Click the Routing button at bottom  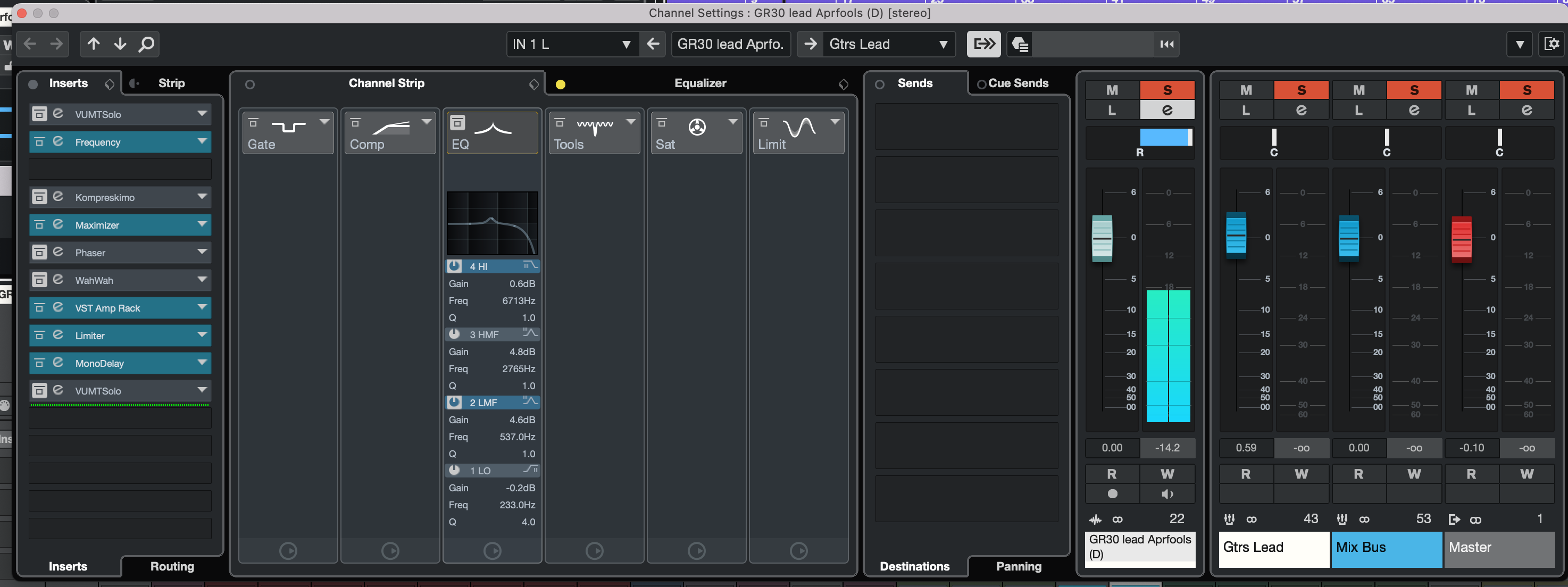point(172,566)
